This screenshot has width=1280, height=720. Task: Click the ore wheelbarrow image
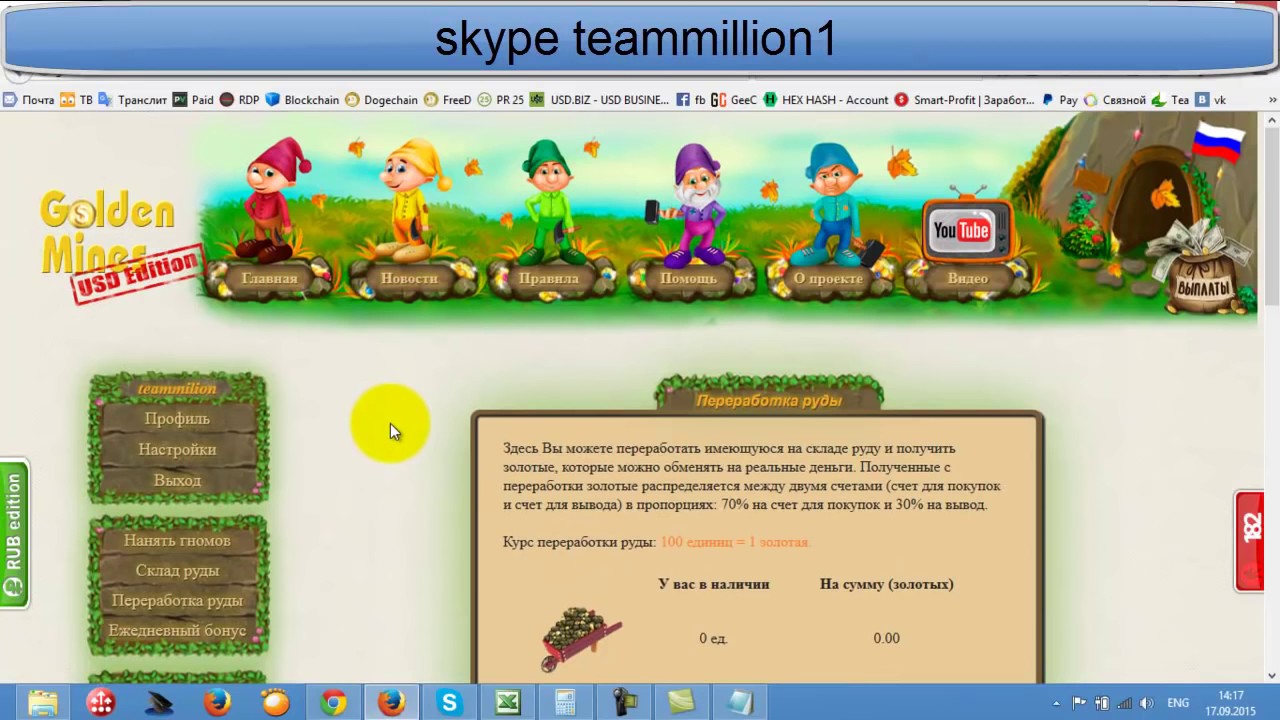[x=582, y=638]
